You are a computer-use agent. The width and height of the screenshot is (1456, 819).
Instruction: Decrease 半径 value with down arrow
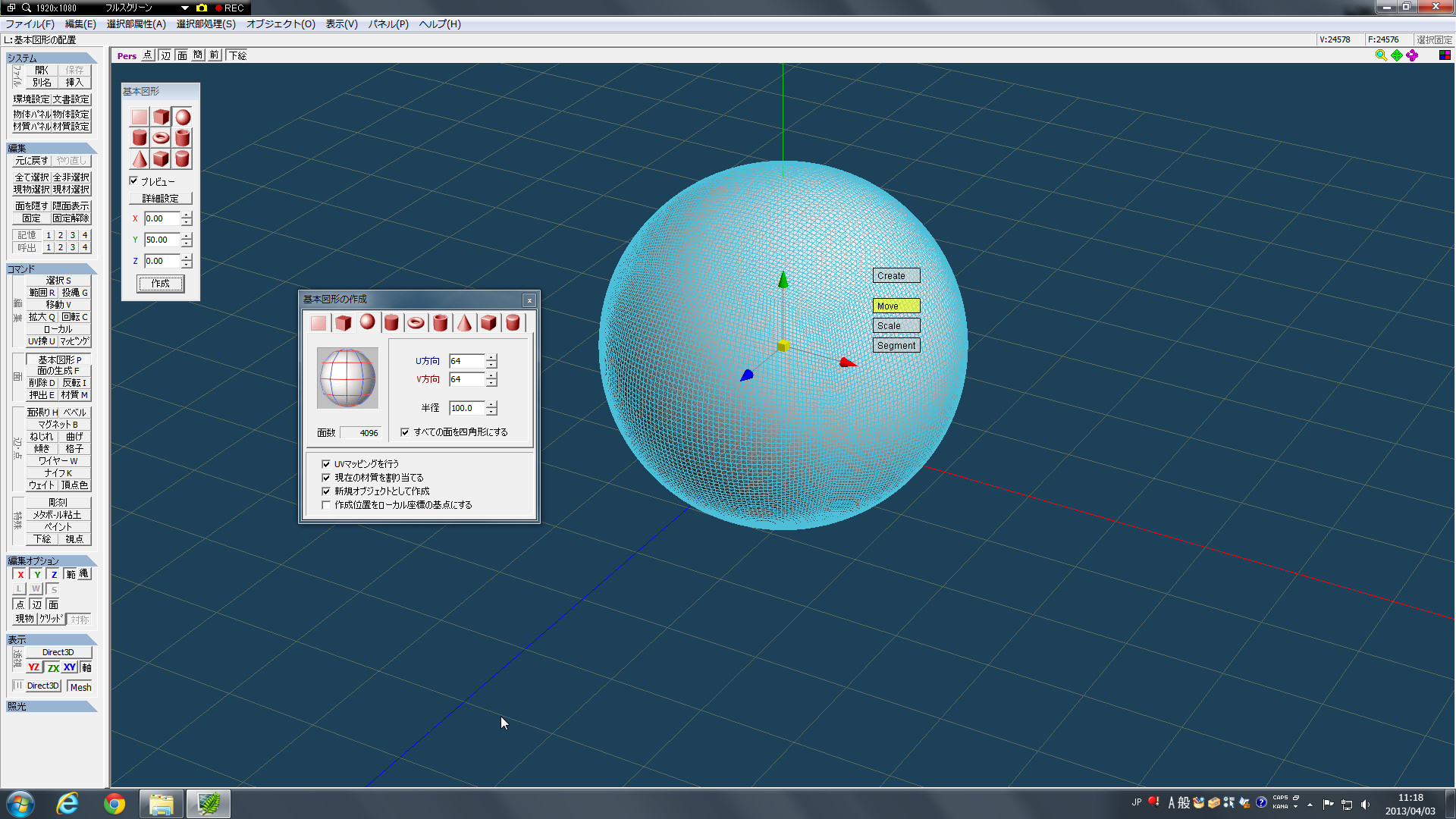(491, 412)
